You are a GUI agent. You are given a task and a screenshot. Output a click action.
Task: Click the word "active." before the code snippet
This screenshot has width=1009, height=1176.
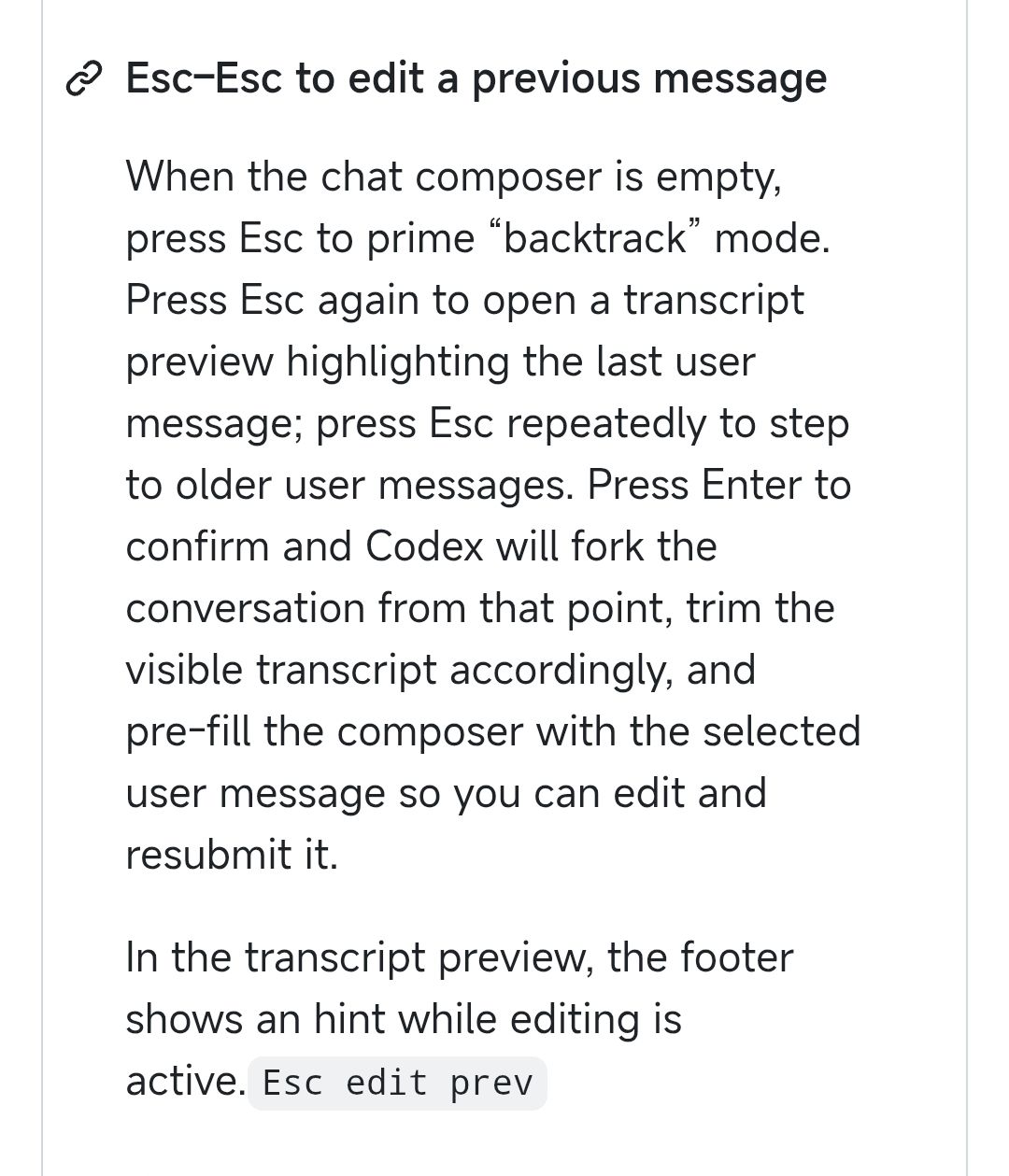coord(185,1082)
